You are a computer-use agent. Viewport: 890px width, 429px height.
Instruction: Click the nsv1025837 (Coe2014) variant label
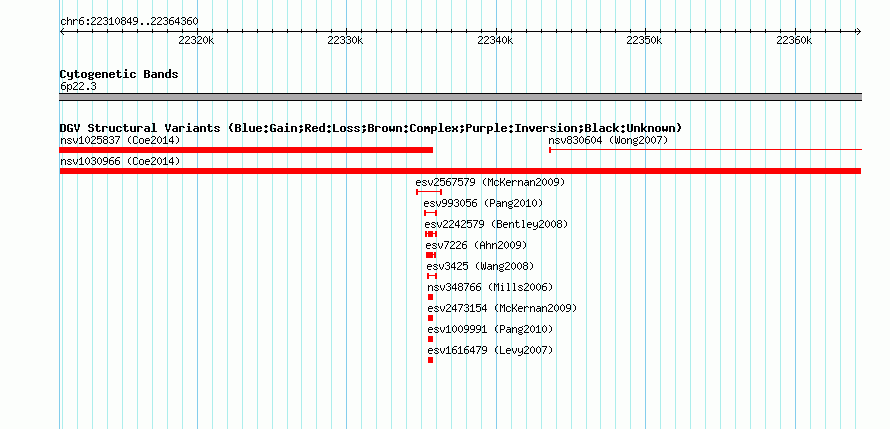coord(120,140)
